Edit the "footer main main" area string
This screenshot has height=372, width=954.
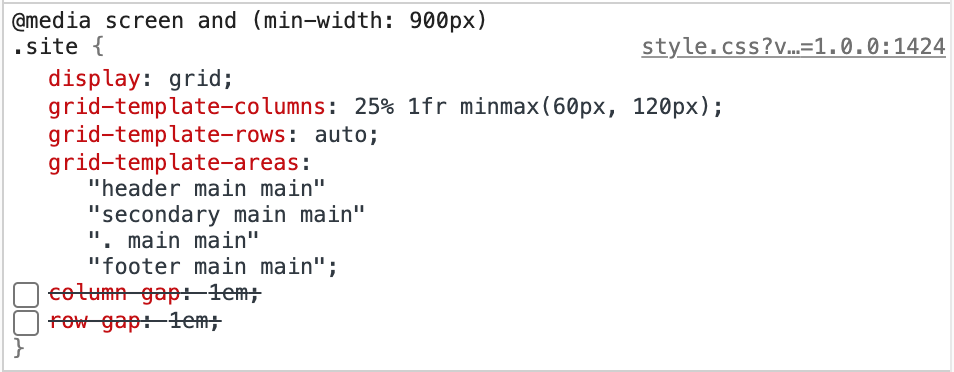coord(207,267)
